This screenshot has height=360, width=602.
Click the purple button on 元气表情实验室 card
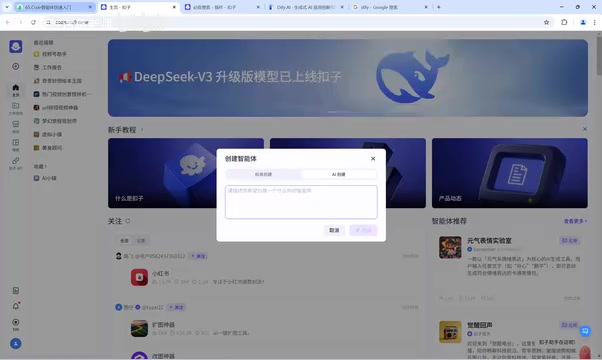pyautogui.click(x=569, y=241)
